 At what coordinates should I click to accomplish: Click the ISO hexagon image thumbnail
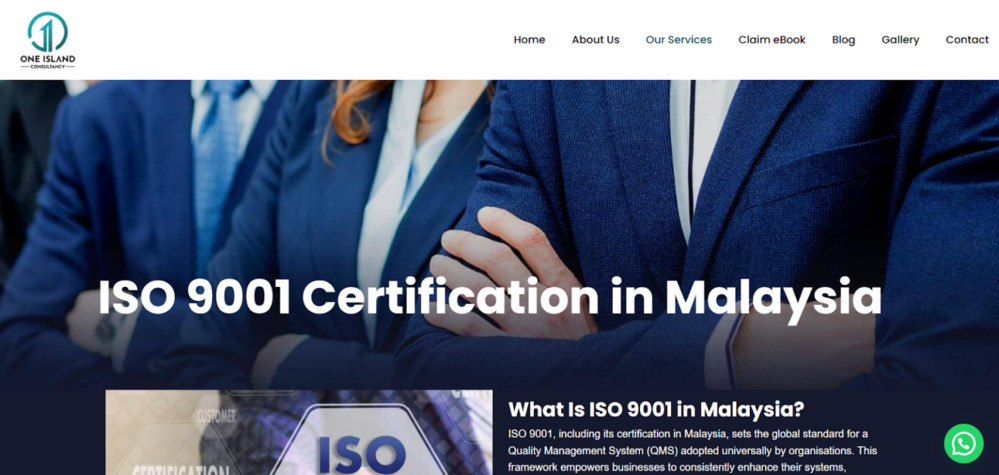click(299, 432)
